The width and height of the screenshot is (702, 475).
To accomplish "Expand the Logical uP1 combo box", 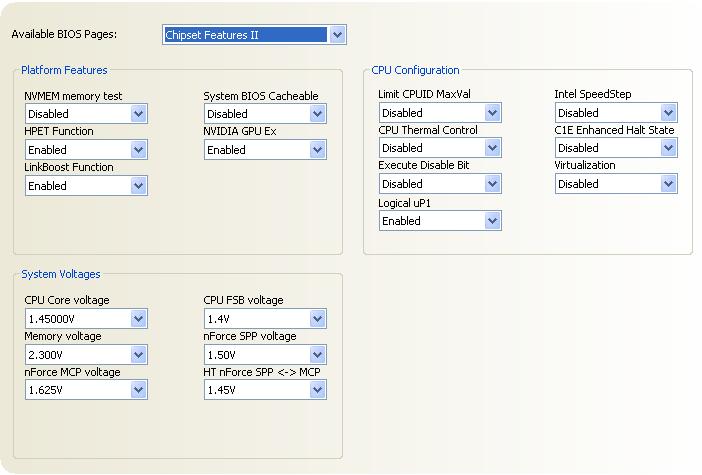I will [492, 221].
